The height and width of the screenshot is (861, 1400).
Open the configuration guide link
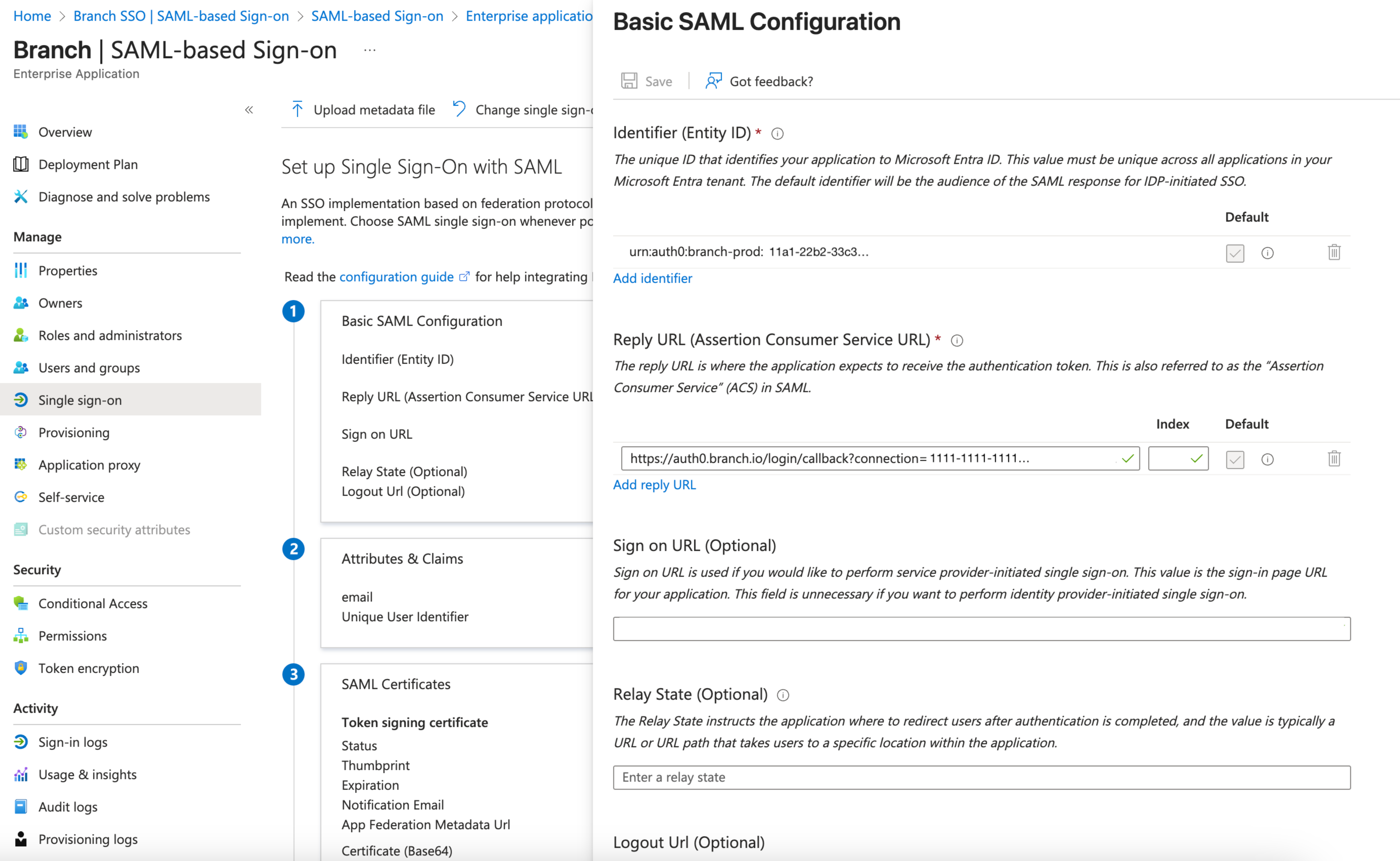[397, 276]
